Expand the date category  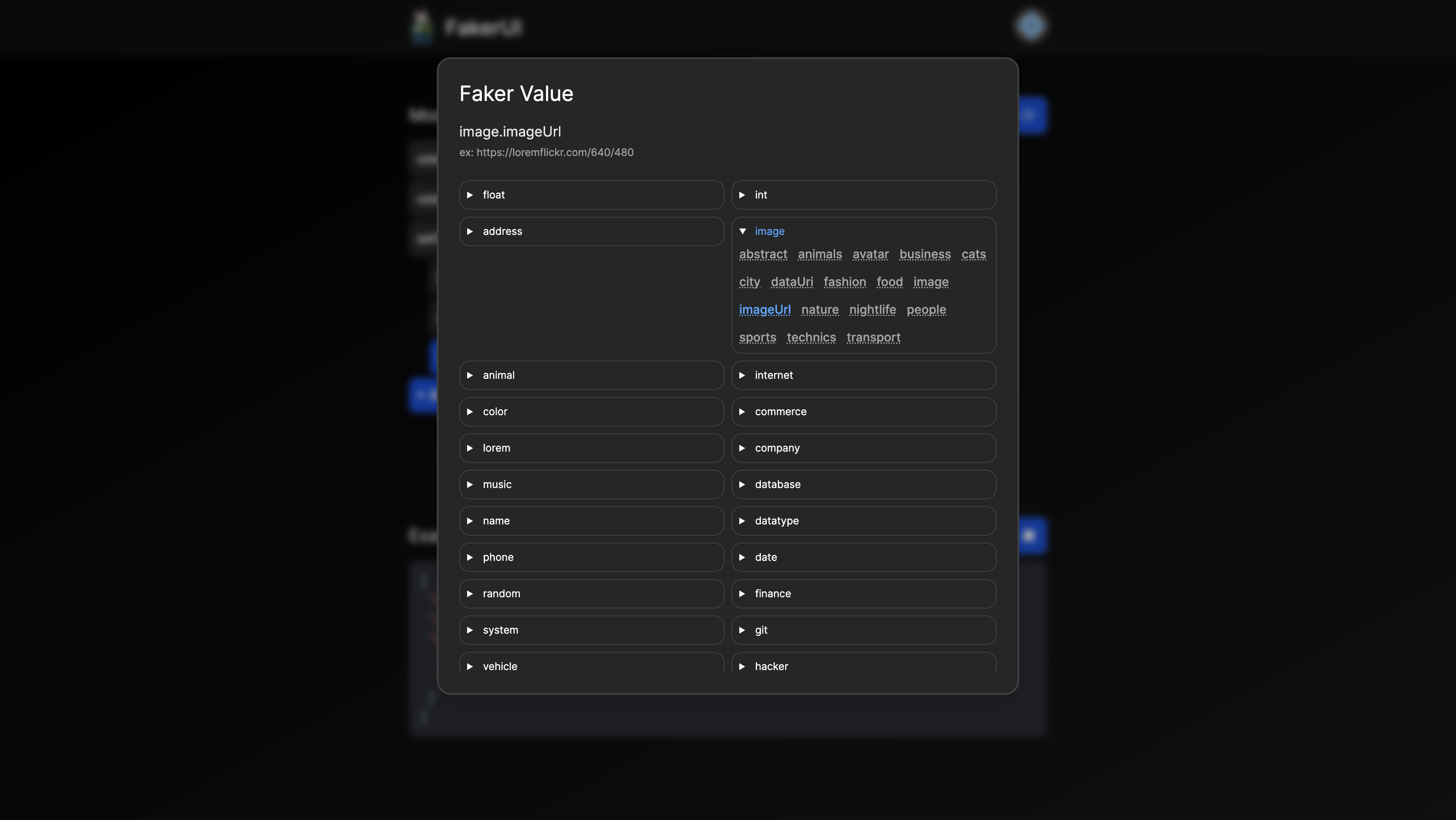[864, 557]
